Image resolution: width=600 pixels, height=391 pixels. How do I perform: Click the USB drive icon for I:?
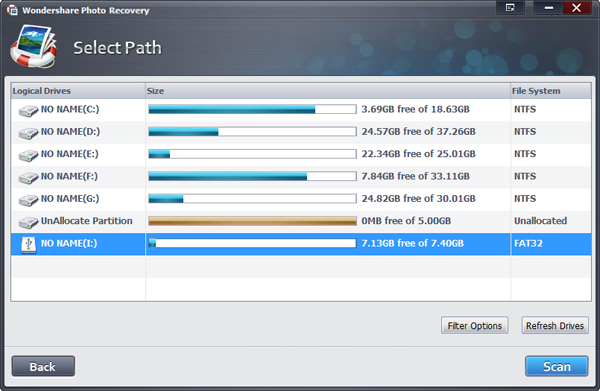(28, 244)
